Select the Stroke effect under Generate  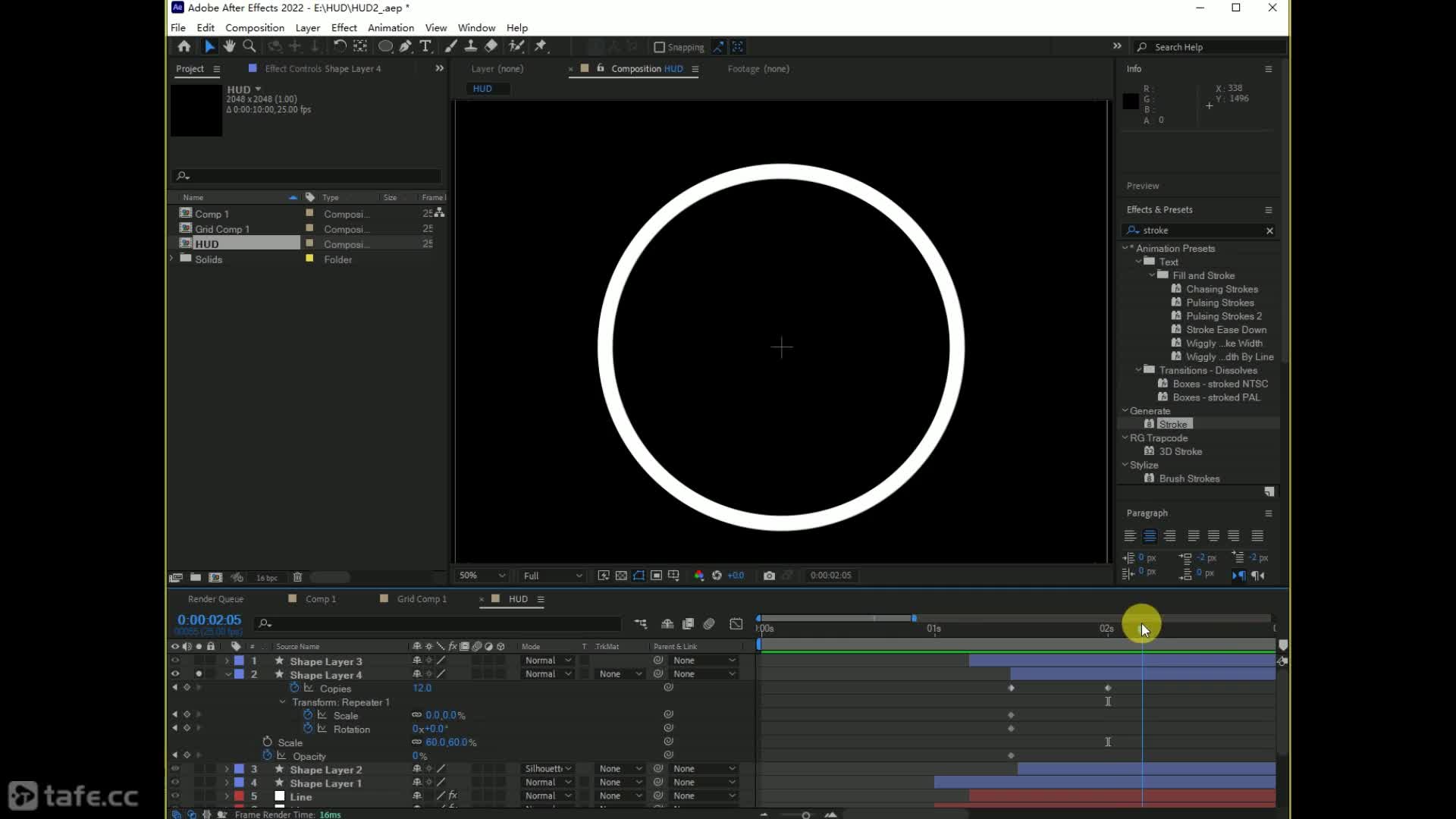click(x=1173, y=424)
